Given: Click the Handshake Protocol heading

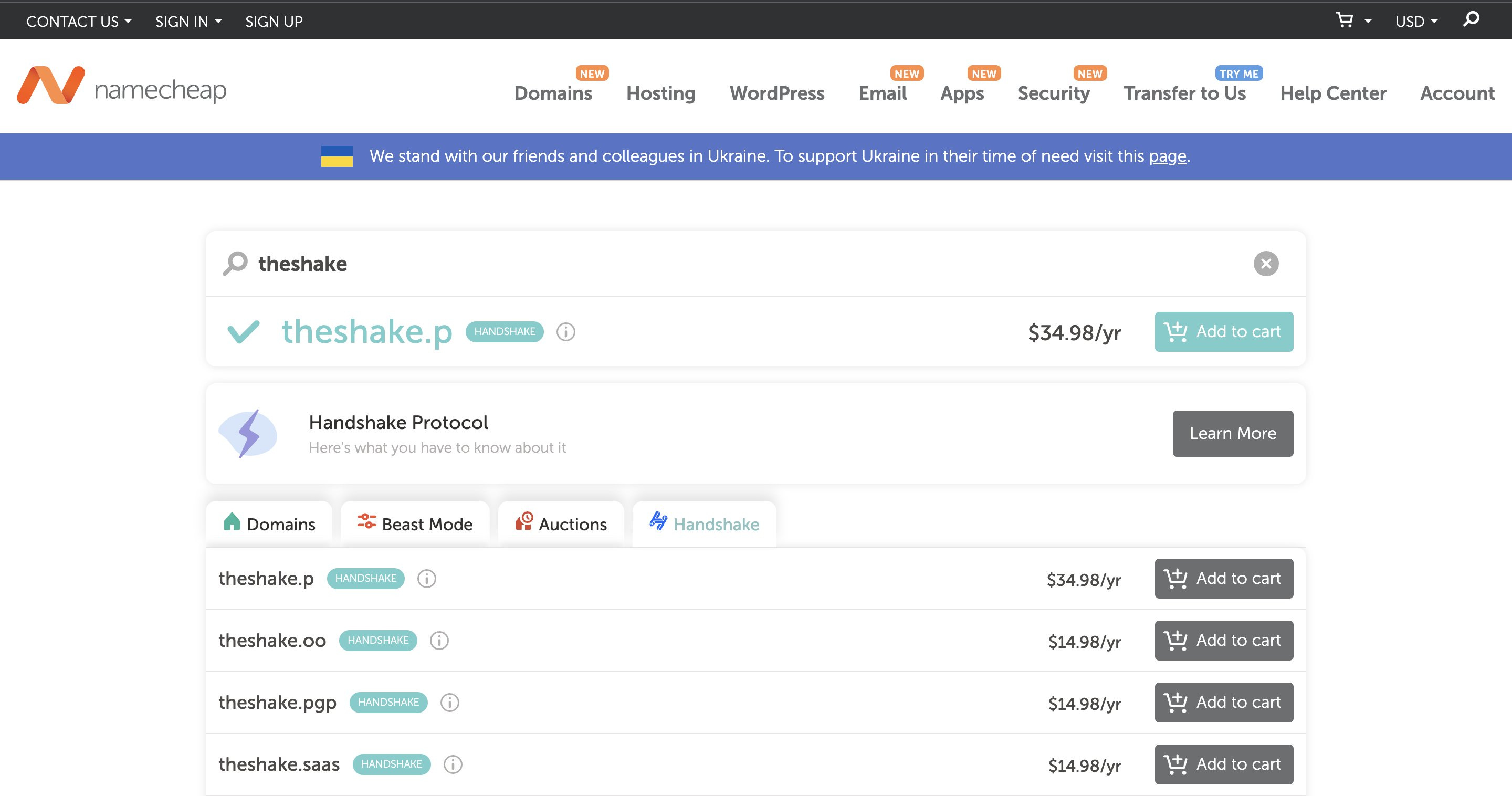Looking at the screenshot, I should pos(398,422).
